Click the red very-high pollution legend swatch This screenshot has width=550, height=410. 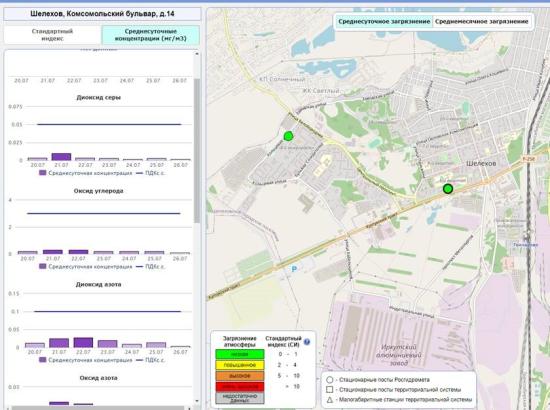pyautogui.click(x=240, y=387)
